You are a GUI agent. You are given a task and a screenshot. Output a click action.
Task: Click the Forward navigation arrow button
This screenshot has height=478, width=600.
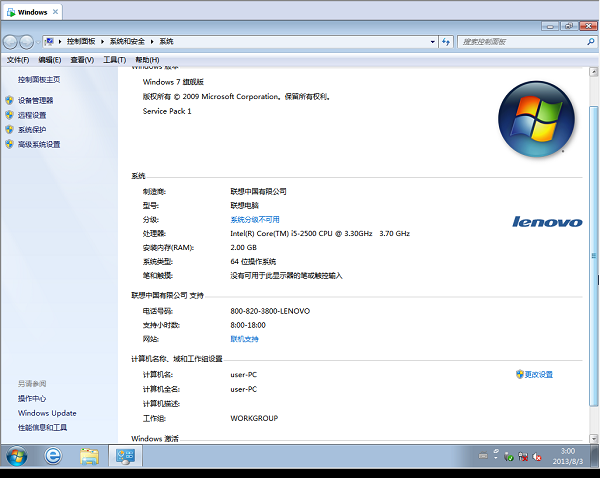30,42
